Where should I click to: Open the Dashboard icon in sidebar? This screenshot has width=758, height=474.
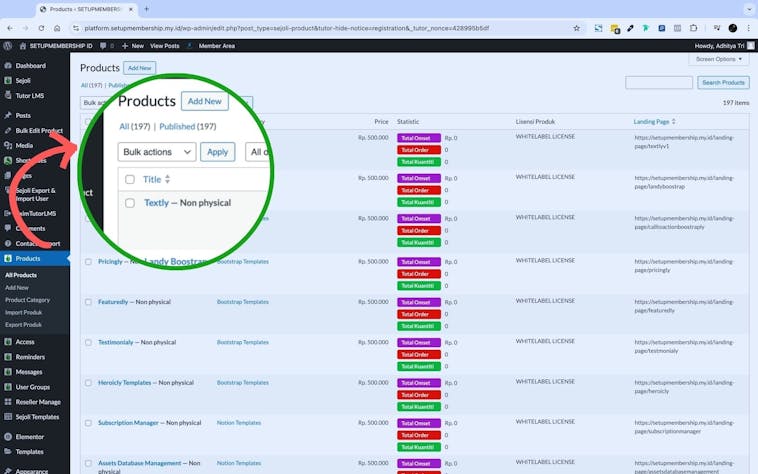[x=7, y=66]
